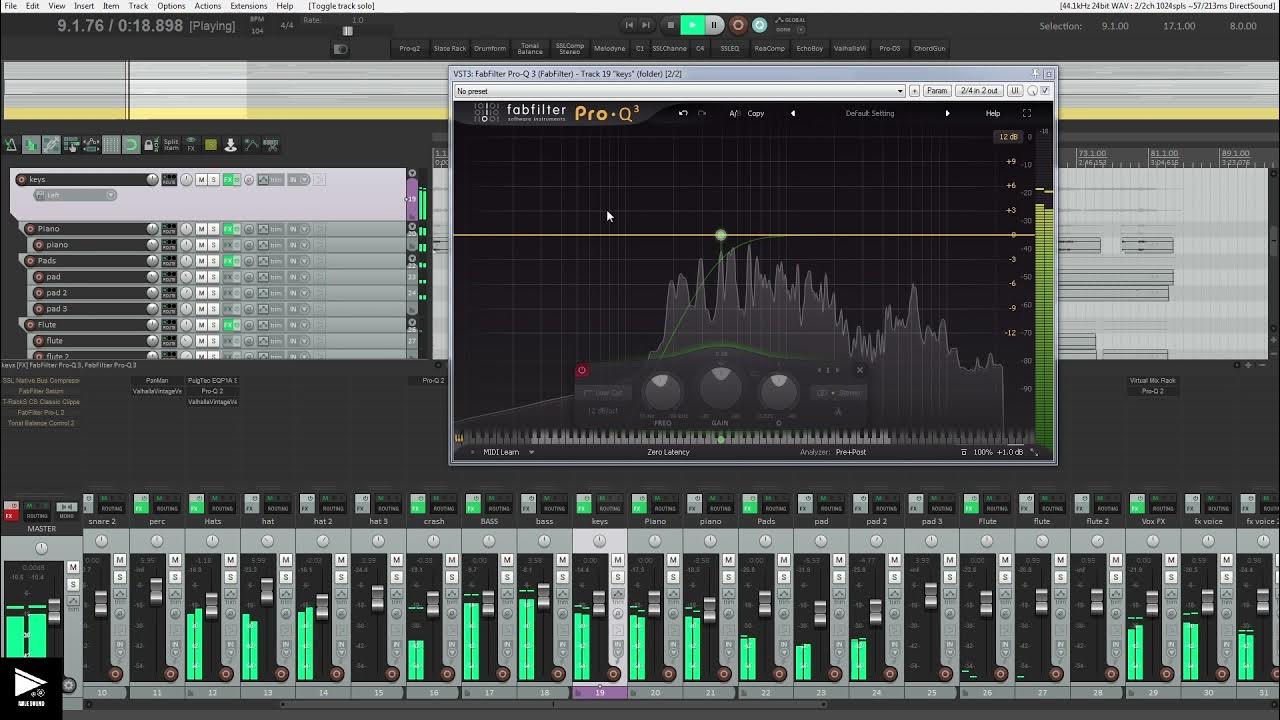This screenshot has height=720, width=1280.
Task: Click the Param button
Action: (x=937, y=91)
